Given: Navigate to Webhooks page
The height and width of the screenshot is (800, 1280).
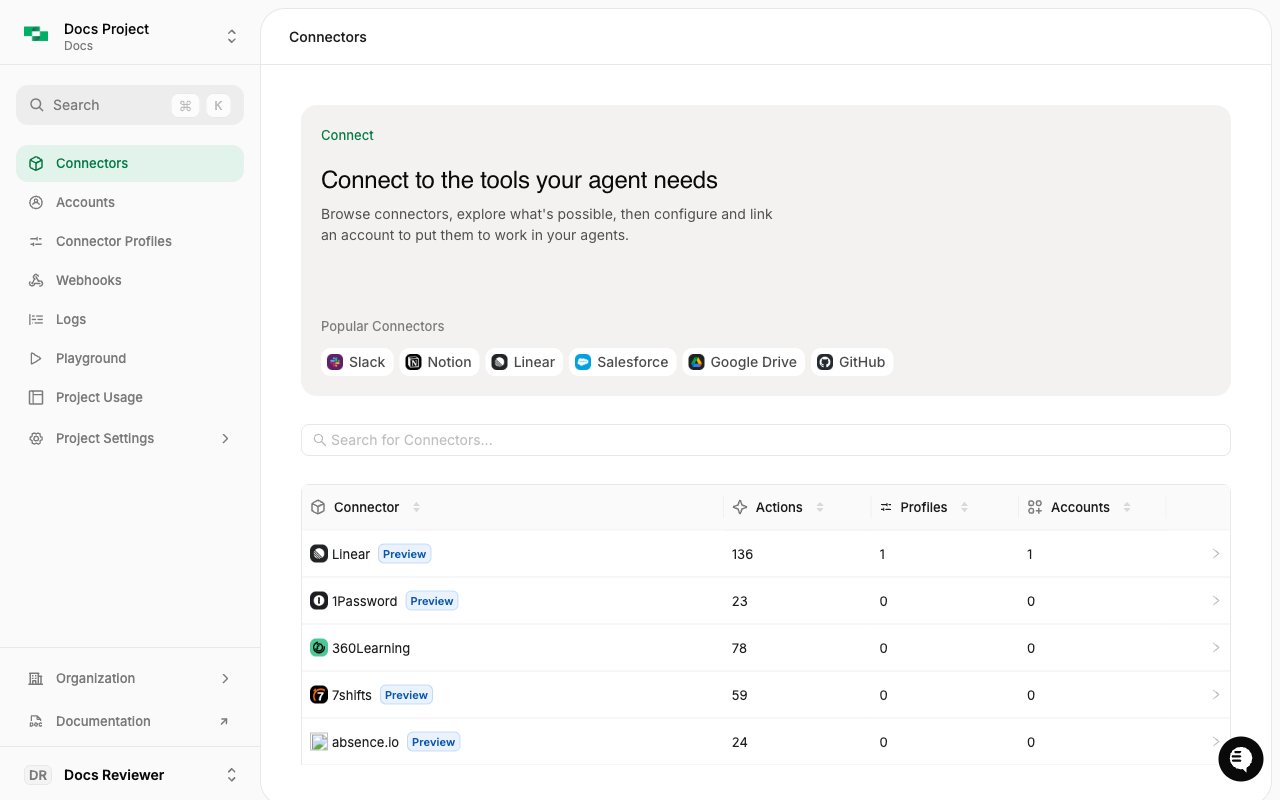Looking at the screenshot, I should pos(130,280).
